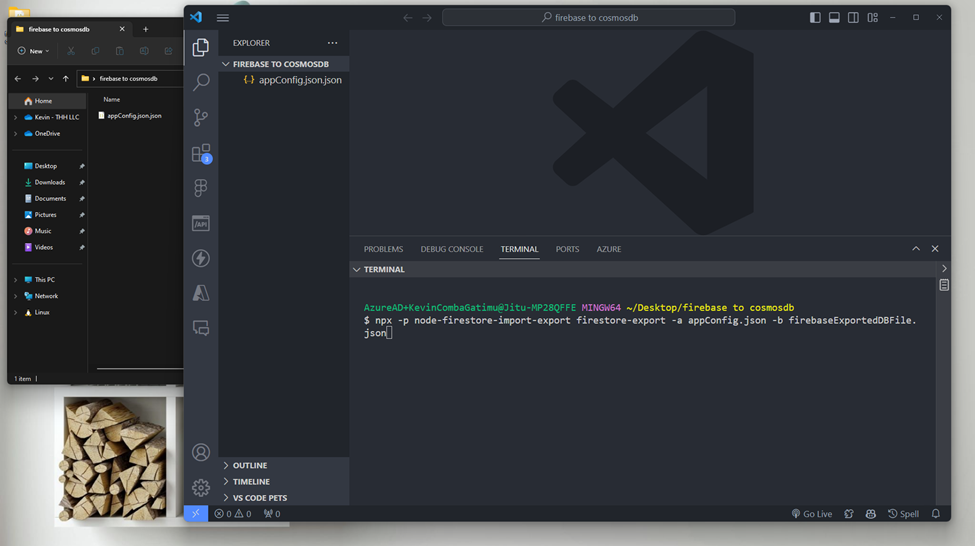Screen dimensions: 975x546
Task: Go back using the title bar arrow
Action: (408, 18)
